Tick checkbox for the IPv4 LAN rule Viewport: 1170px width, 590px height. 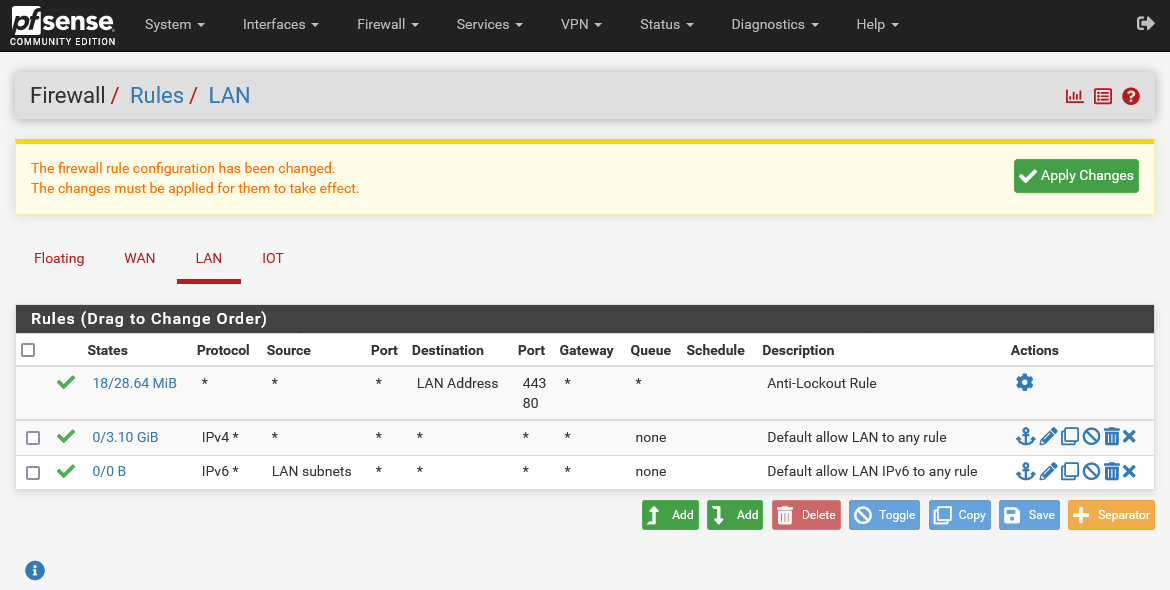[33, 438]
